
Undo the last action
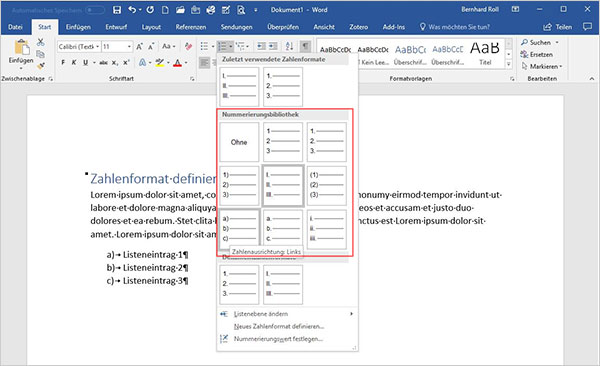coord(132,10)
